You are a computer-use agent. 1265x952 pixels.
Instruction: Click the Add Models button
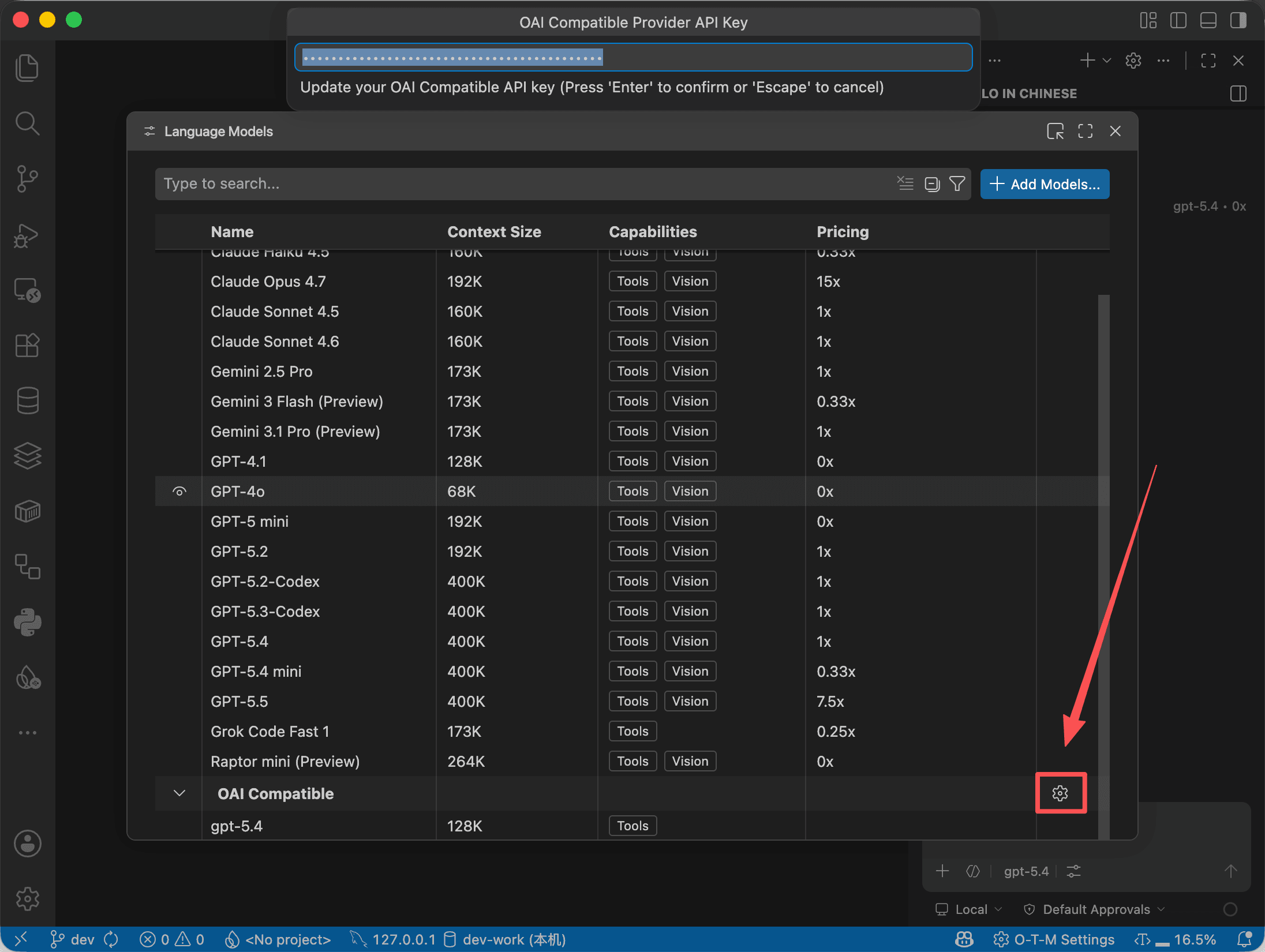click(1045, 184)
